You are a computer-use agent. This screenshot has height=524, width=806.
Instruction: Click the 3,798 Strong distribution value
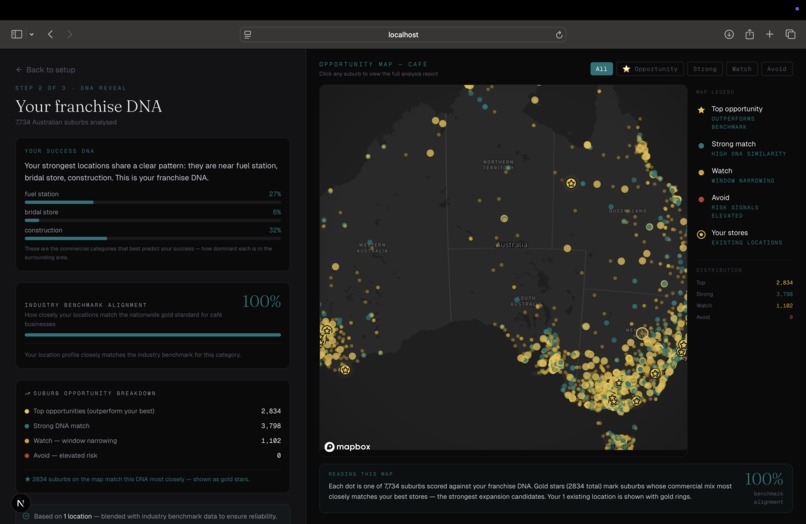[x=784, y=294]
